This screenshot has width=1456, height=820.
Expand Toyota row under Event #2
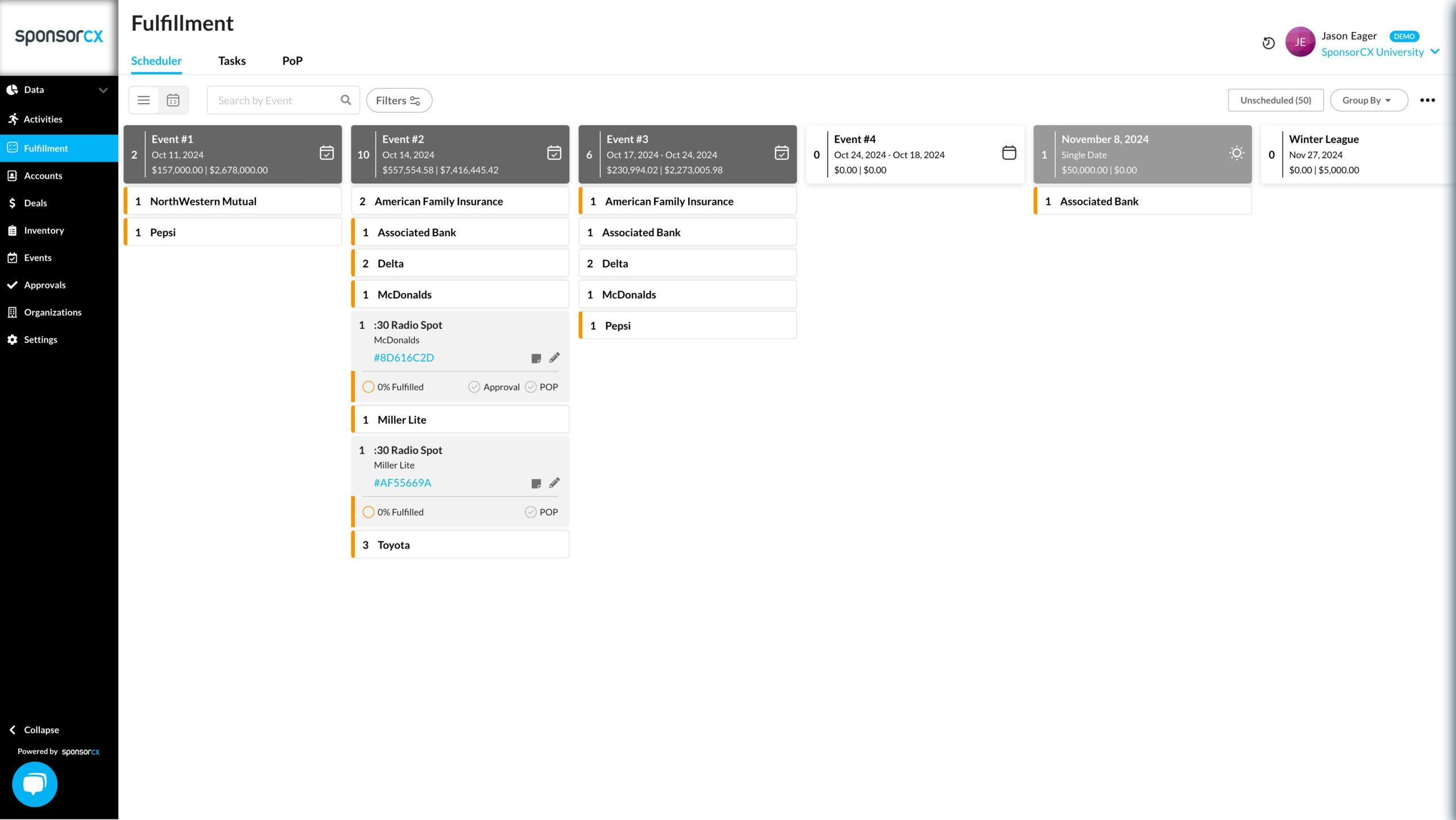[x=461, y=545]
